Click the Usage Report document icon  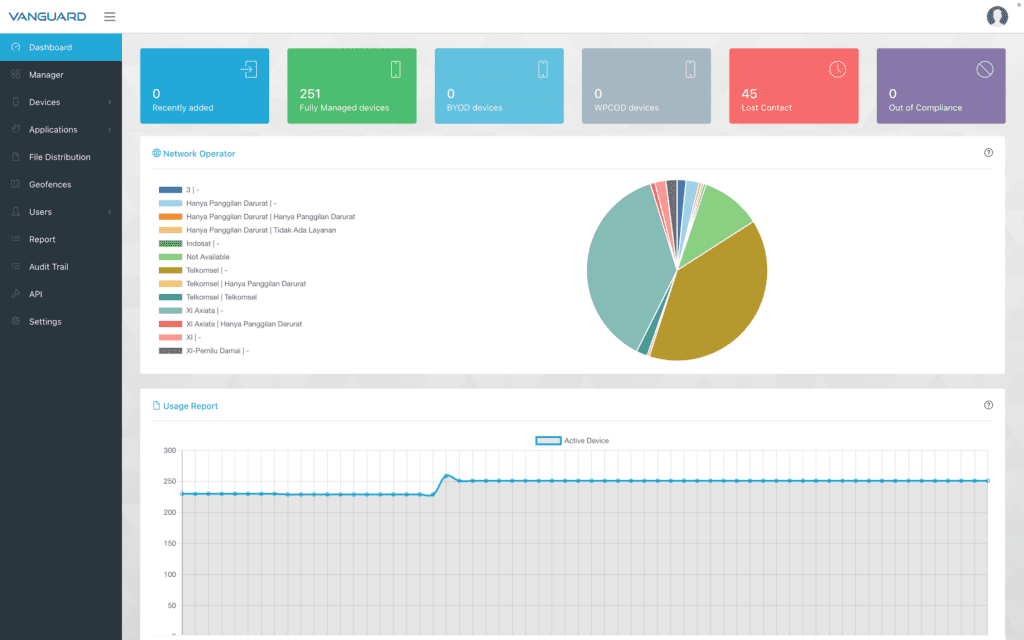point(156,406)
